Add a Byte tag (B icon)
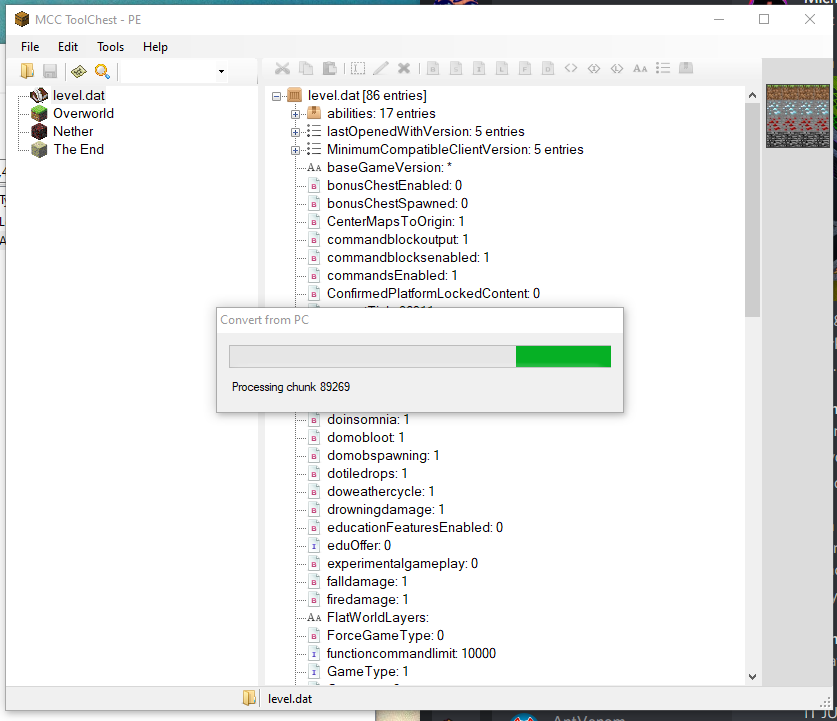Image resolution: width=837 pixels, height=721 pixels. point(433,68)
